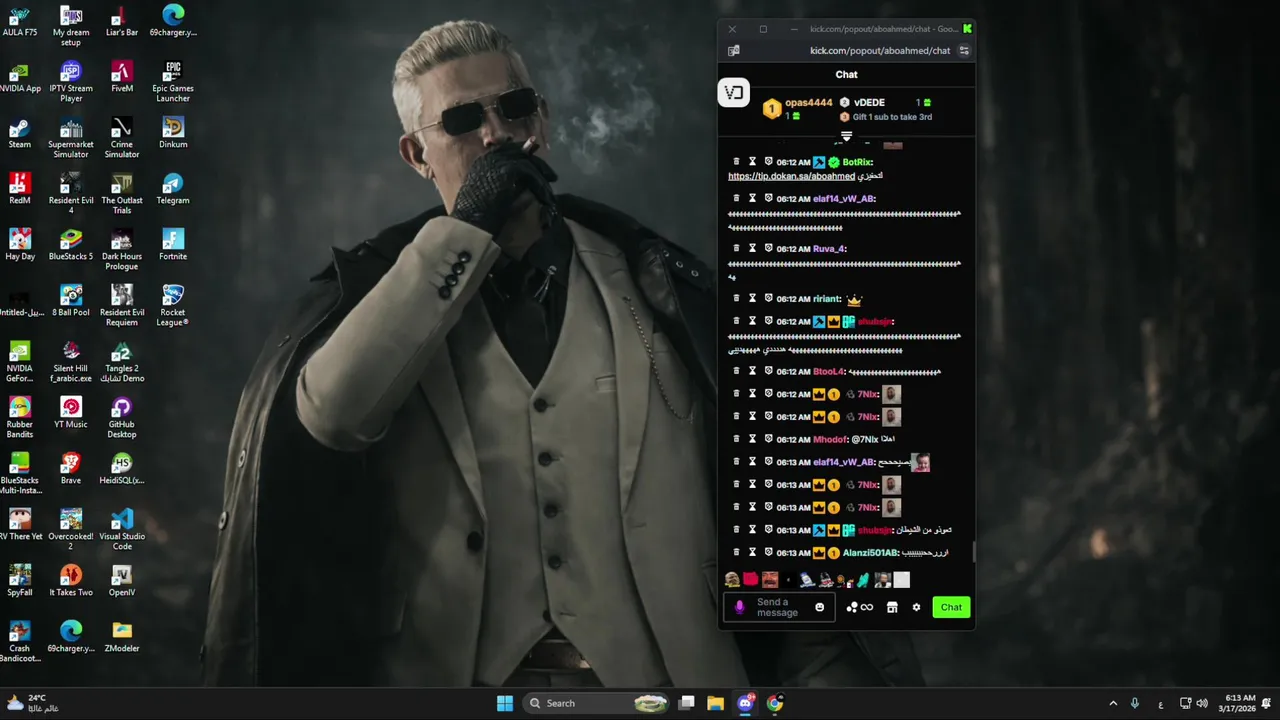
Task: Open the weather widget showing 24°C
Action: tap(32, 703)
